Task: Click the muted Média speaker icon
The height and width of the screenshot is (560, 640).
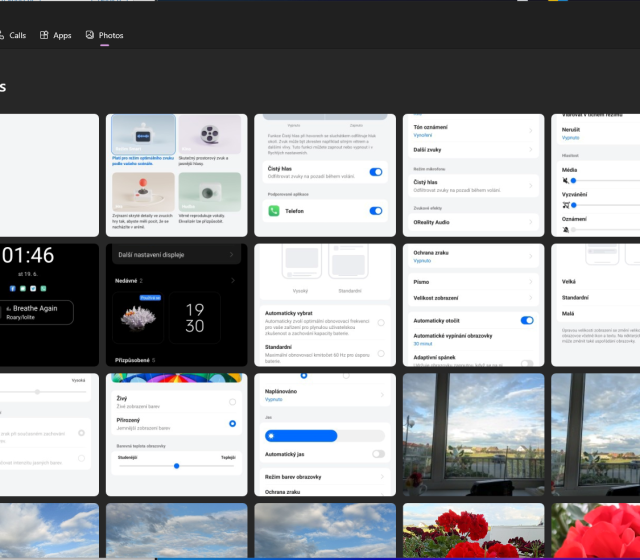Action: tap(565, 180)
